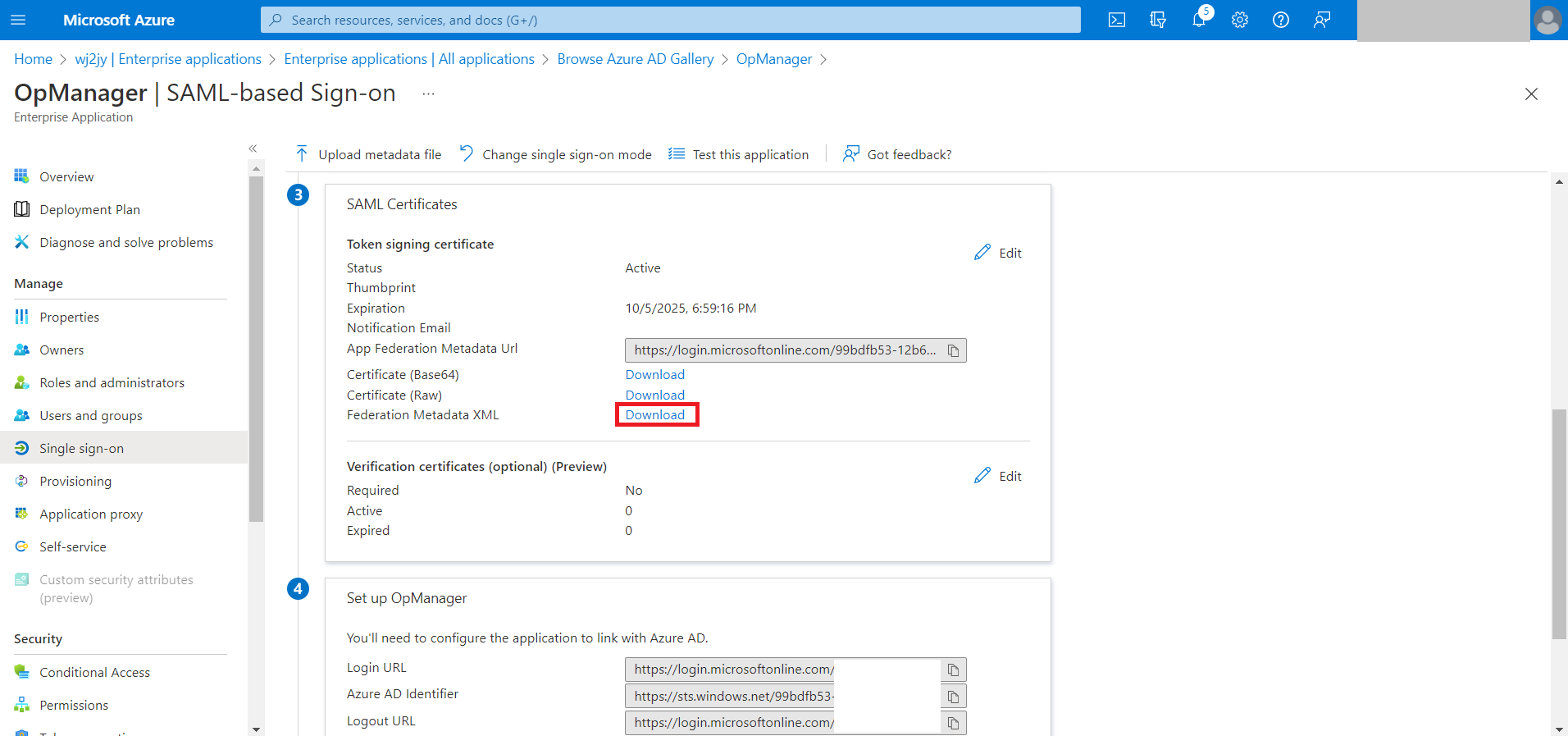Open more options ellipsis beside title
This screenshot has width=1568, height=736.
[x=428, y=94]
